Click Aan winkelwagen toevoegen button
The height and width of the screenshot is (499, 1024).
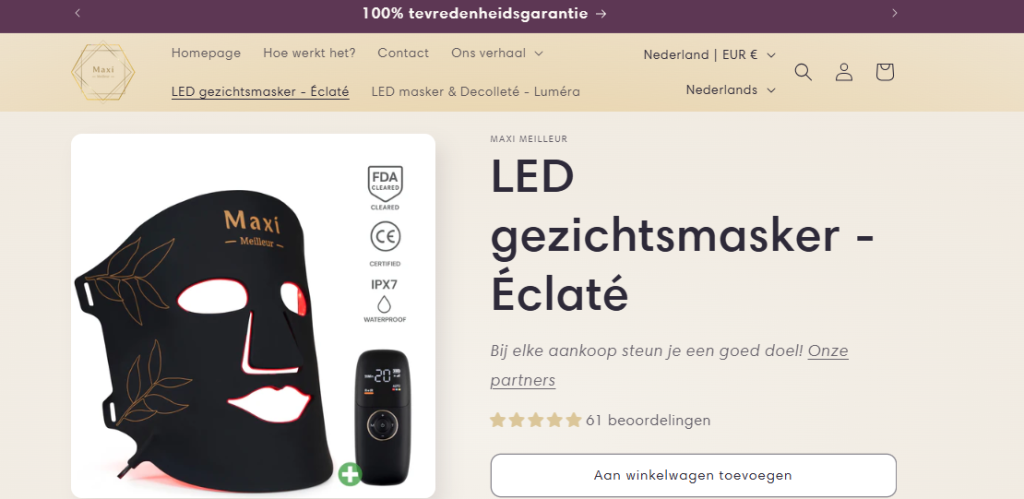pyautogui.click(x=694, y=475)
